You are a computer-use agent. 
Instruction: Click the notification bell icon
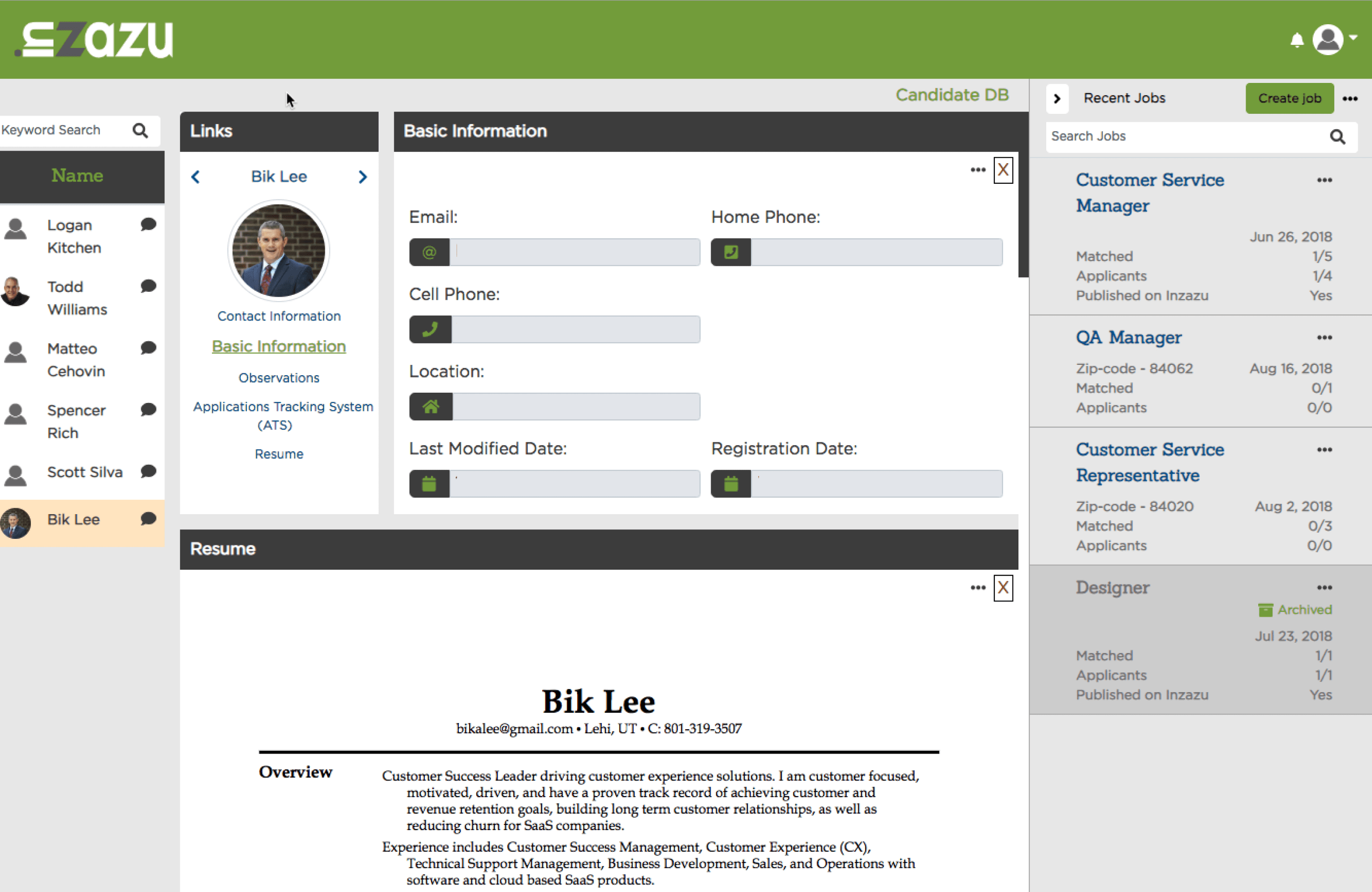[1296, 40]
